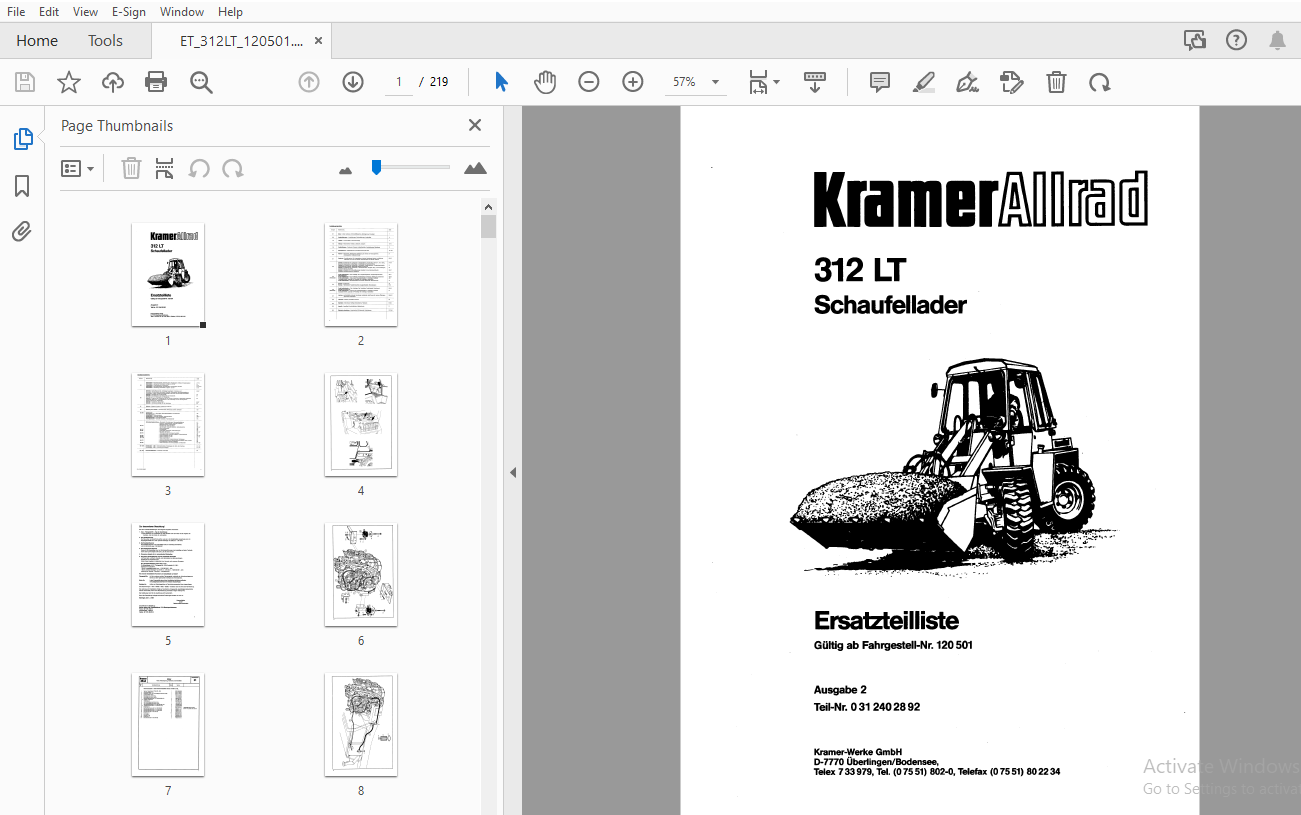The width and height of the screenshot is (1301, 815).
Task: Open the sign document pen tool
Action: tap(967, 82)
